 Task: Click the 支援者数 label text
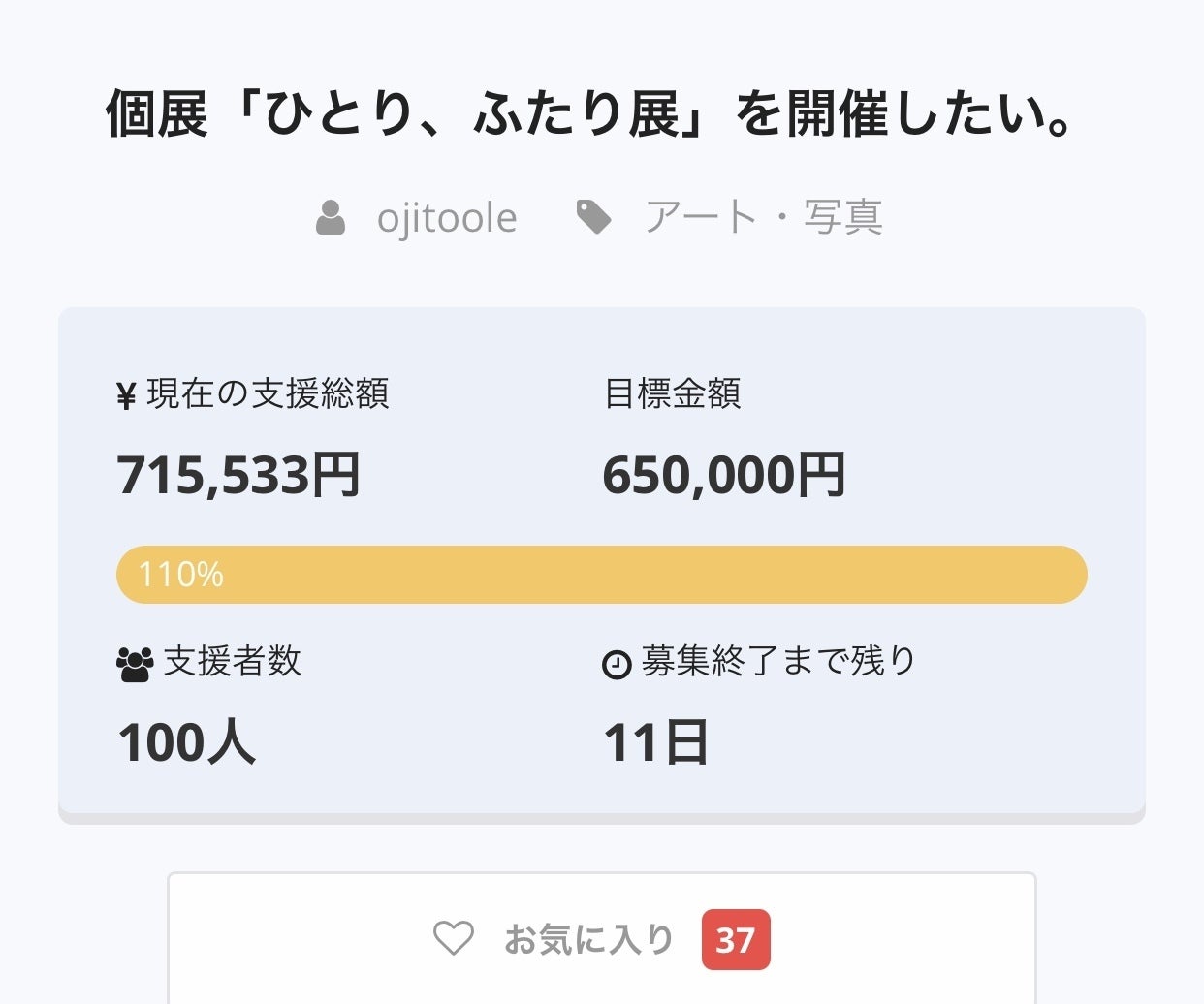pyautogui.click(x=233, y=661)
